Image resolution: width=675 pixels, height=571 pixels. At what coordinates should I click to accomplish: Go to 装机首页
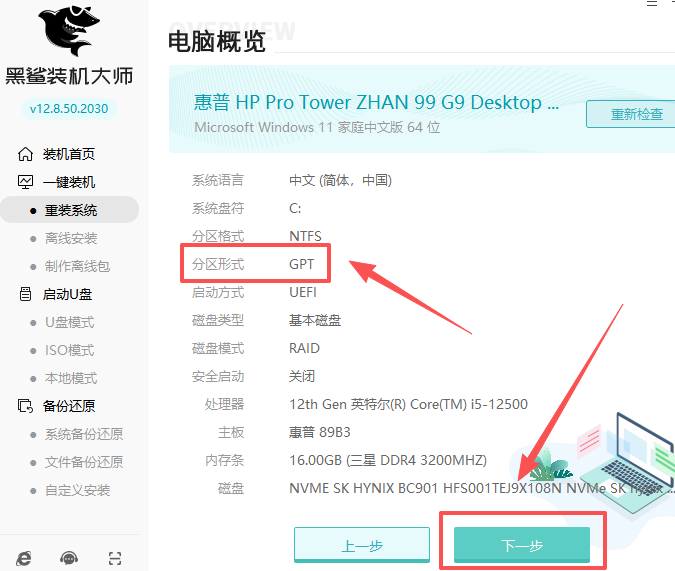69,154
